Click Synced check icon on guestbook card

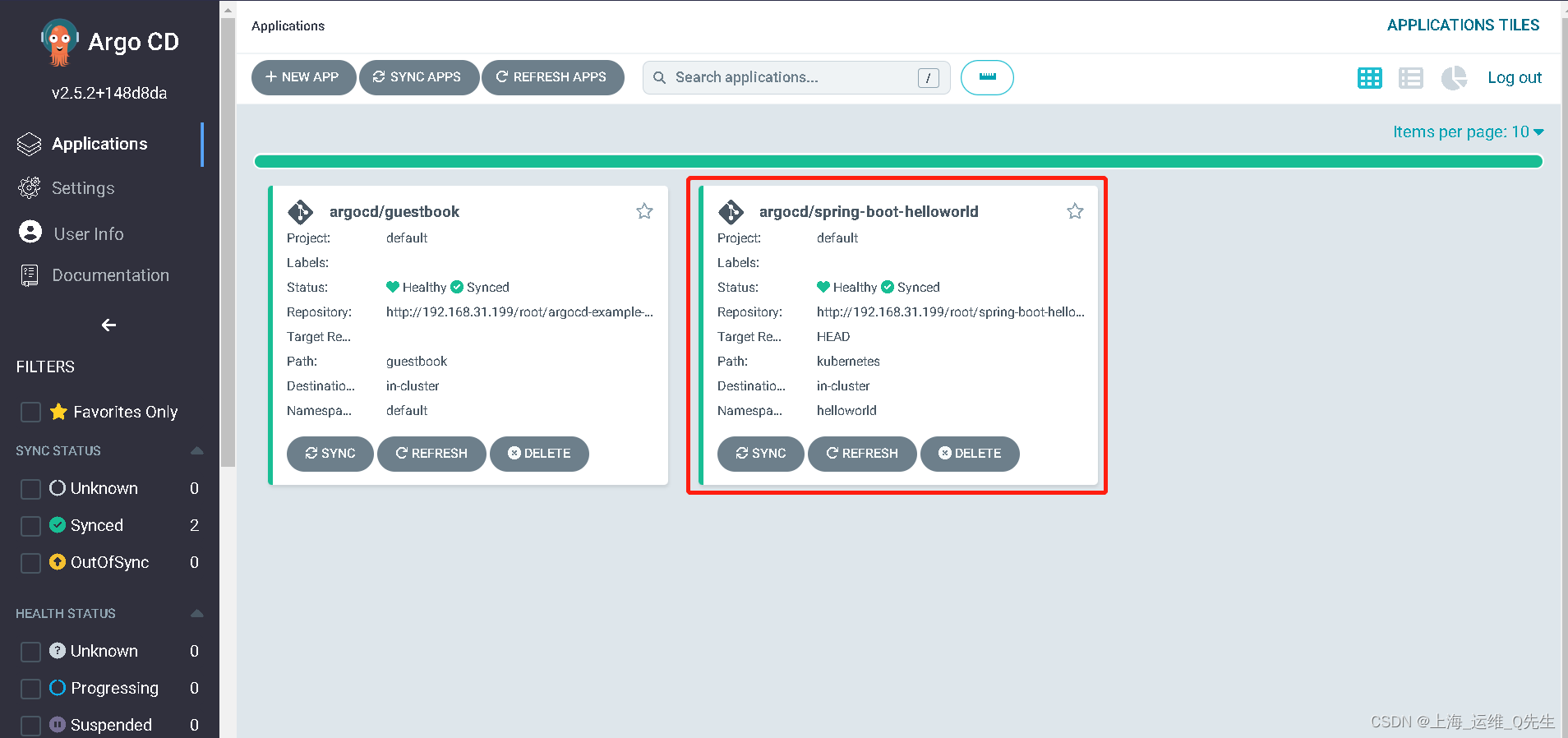coord(457,287)
